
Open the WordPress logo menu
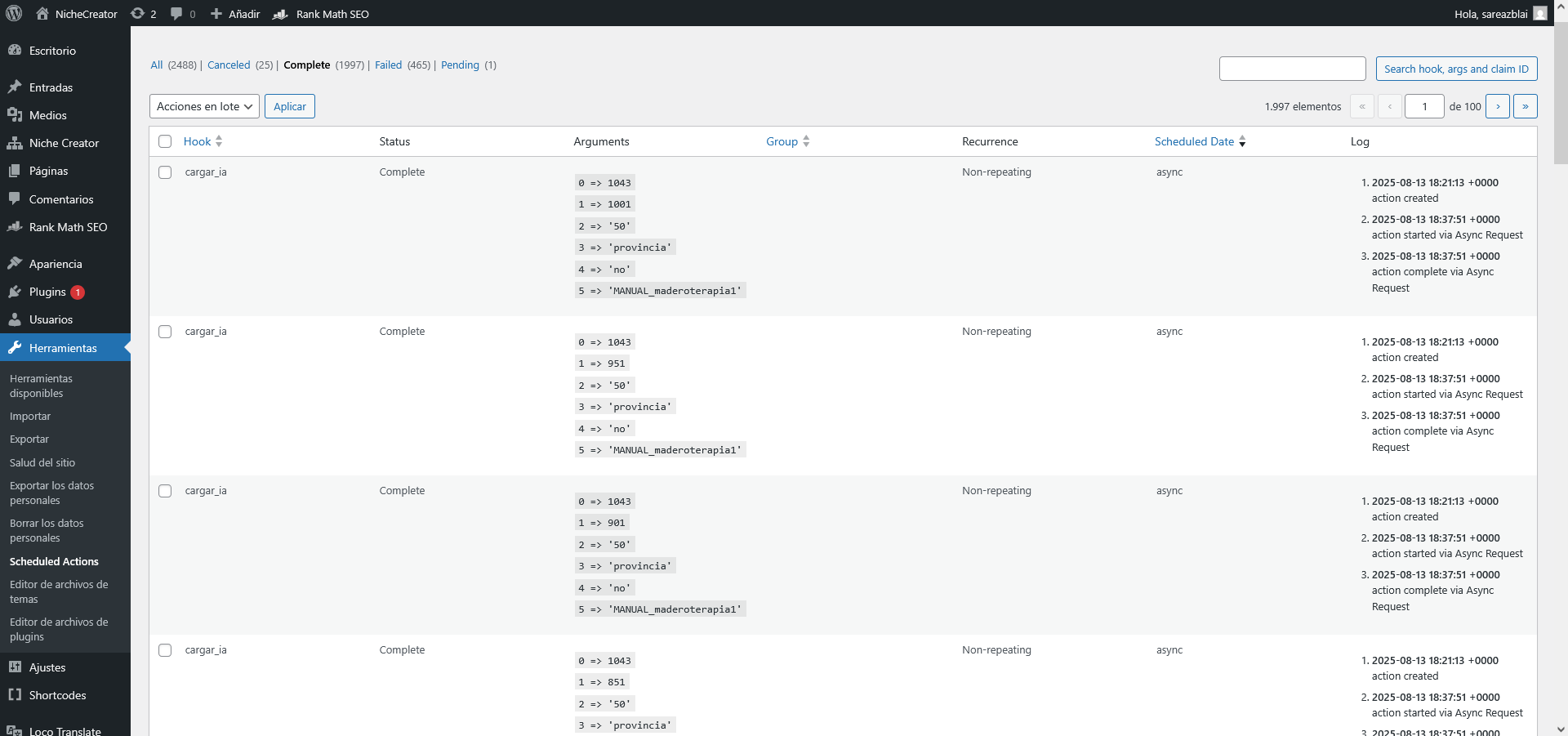click(x=14, y=13)
